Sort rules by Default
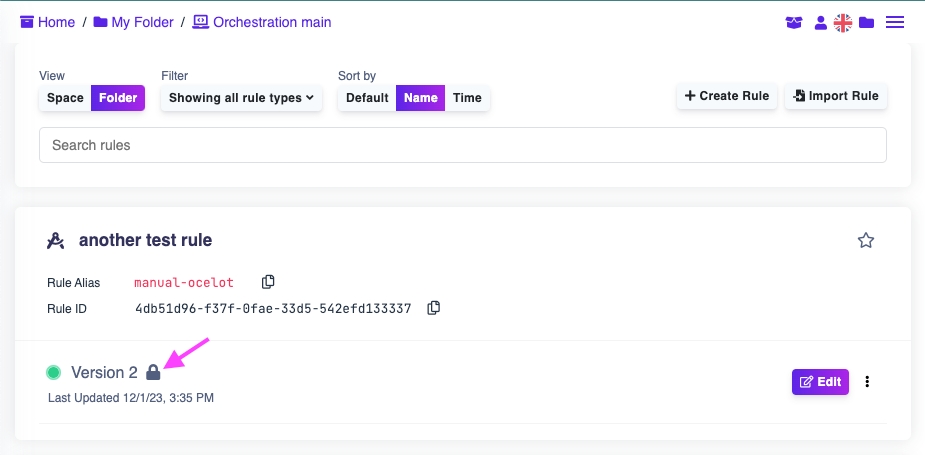 [x=367, y=98]
